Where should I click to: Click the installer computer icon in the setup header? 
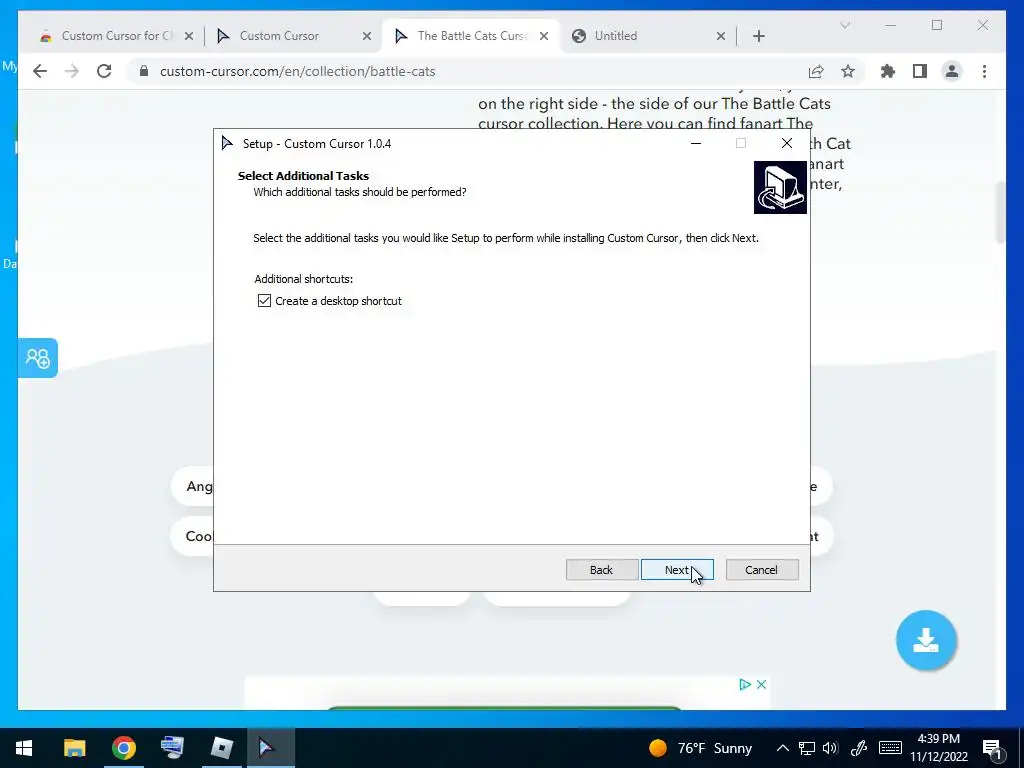[x=780, y=187]
